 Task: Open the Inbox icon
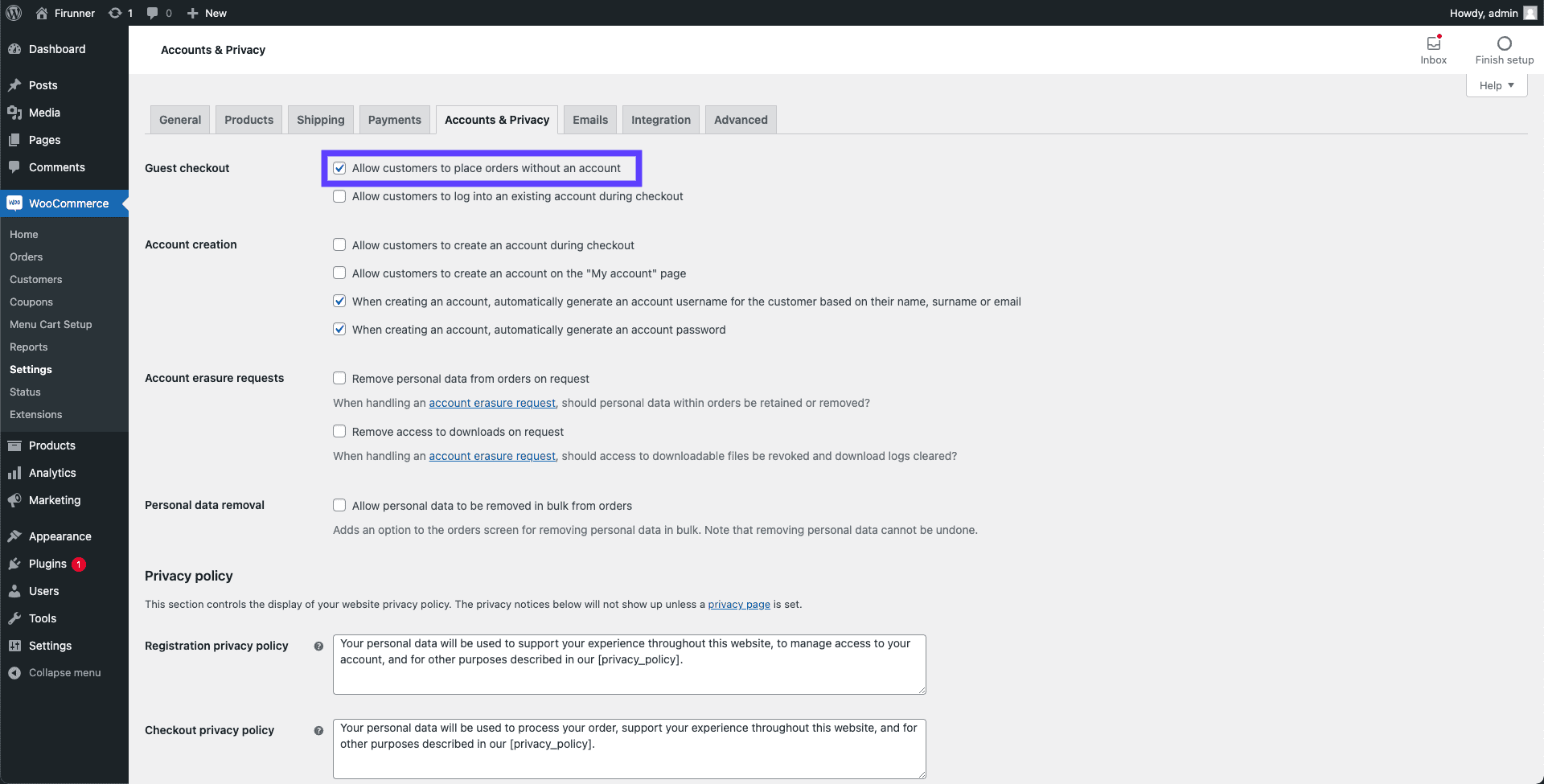pos(1434,43)
